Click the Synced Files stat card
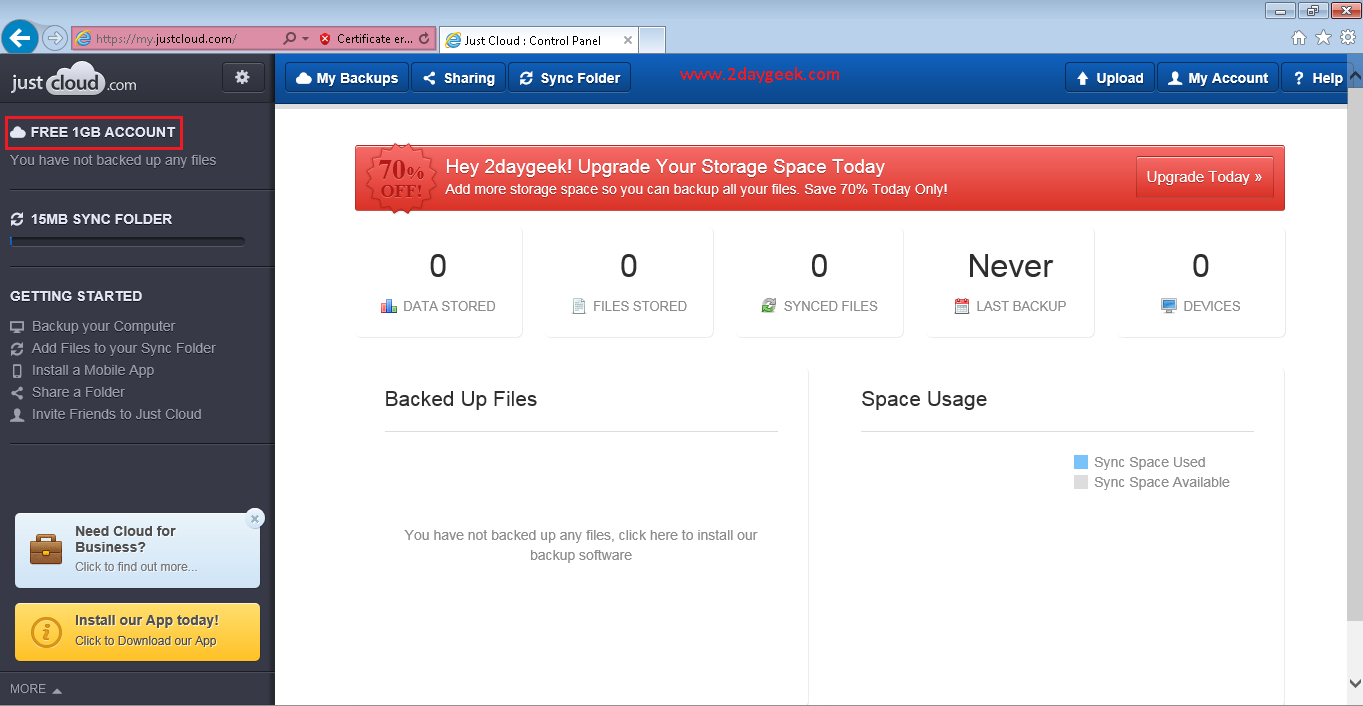 coord(819,283)
